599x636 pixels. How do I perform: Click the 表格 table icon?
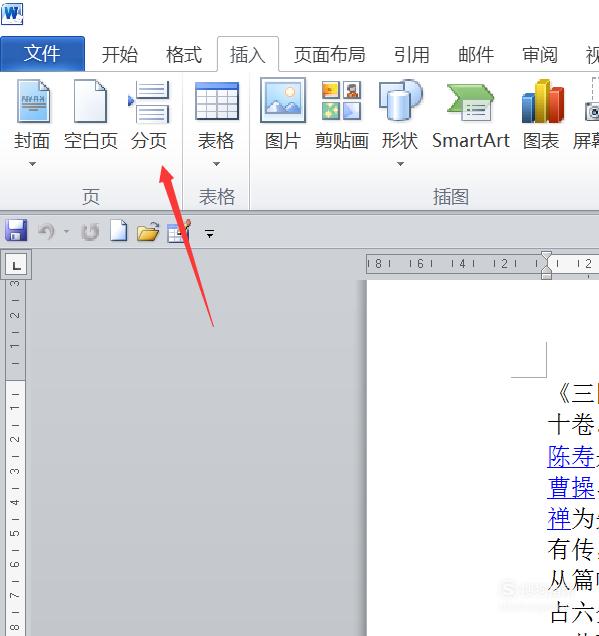pos(217,101)
